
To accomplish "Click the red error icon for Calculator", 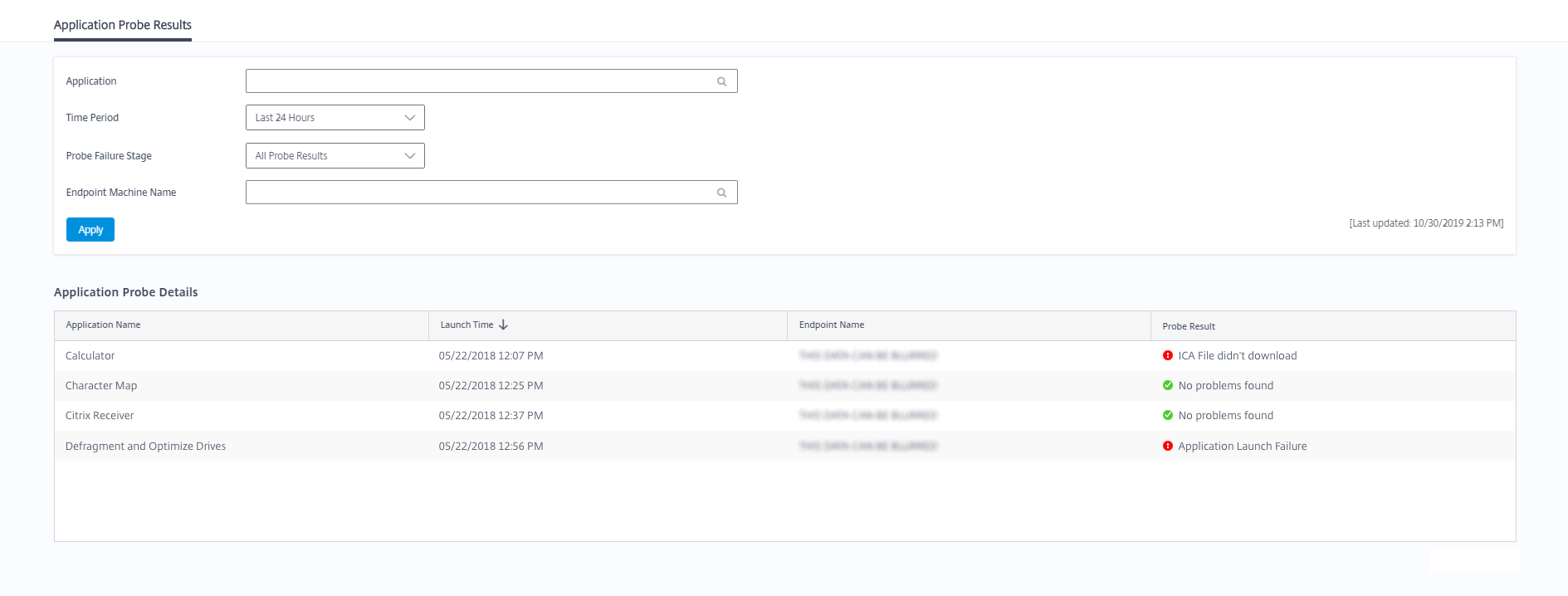I will tap(1168, 355).
